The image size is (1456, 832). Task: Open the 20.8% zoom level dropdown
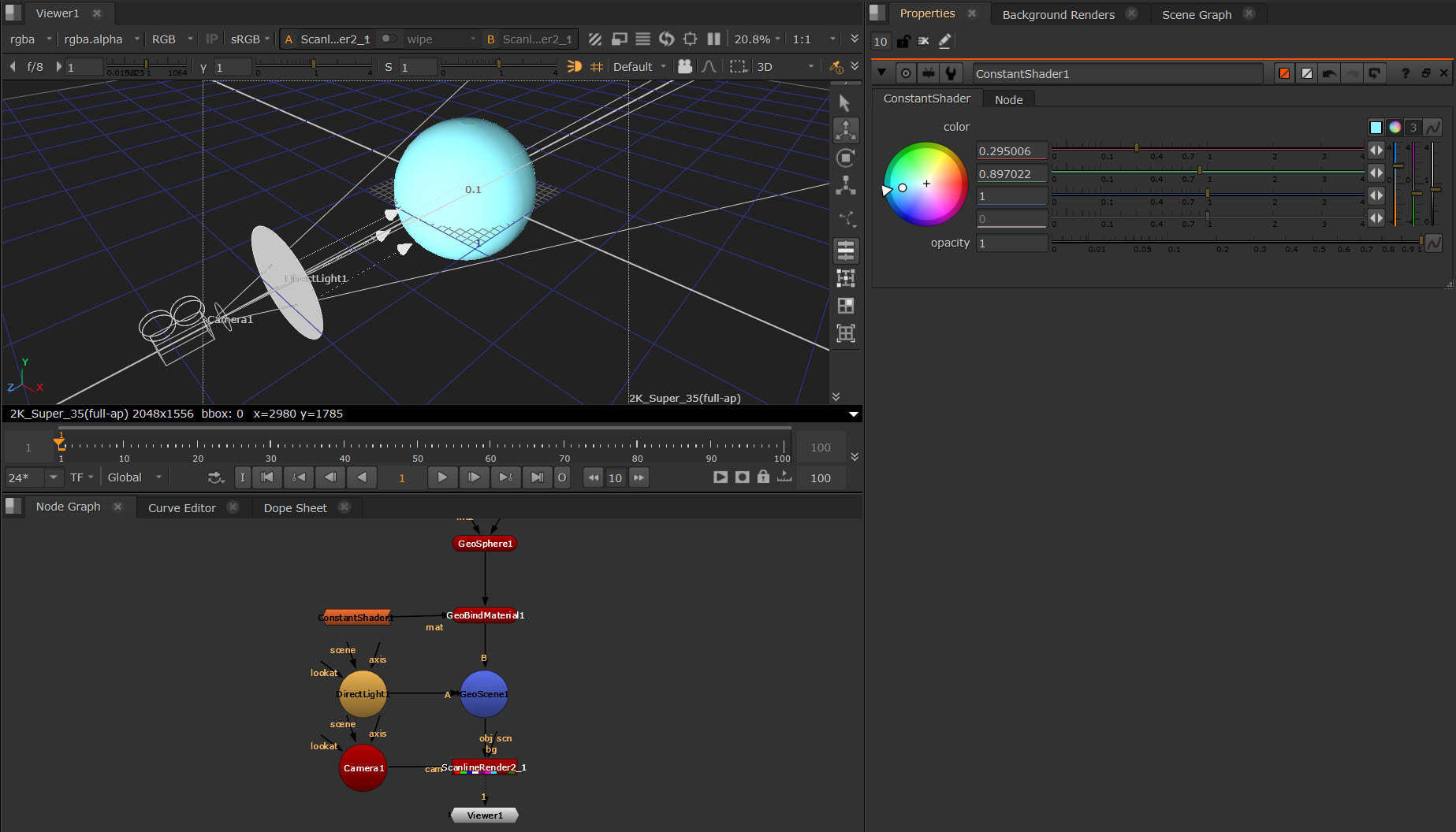pos(757,39)
